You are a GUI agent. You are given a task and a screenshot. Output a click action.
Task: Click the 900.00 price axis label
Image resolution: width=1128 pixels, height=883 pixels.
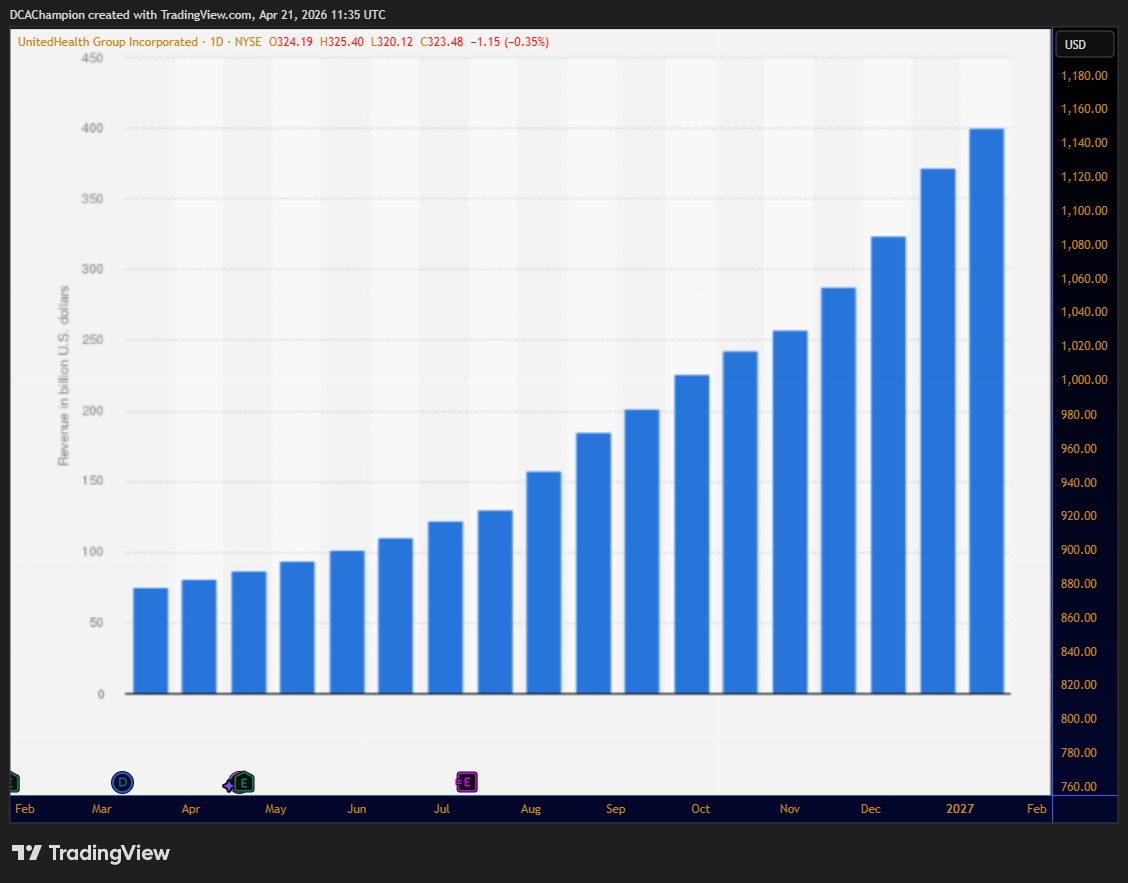[x=1079, y=549]
